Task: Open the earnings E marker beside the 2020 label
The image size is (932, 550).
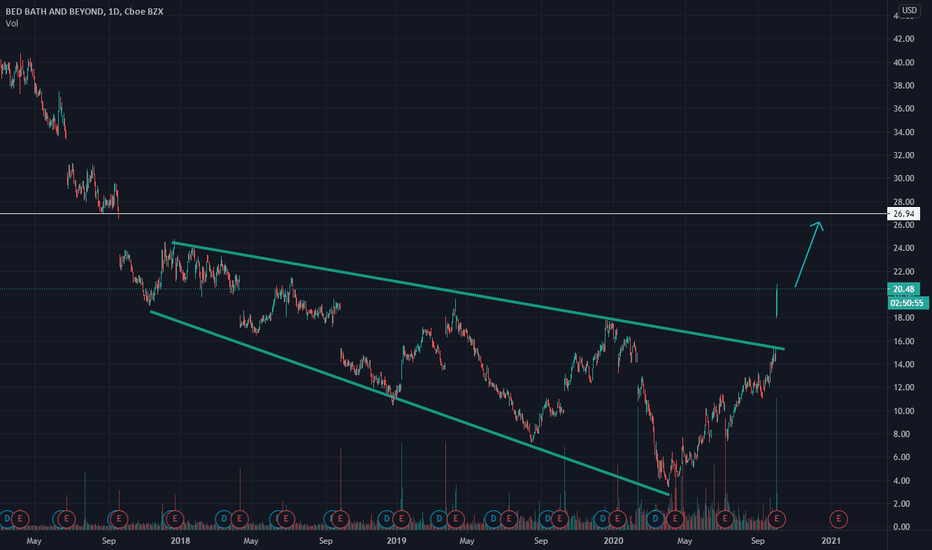Action: coord(617,519)
